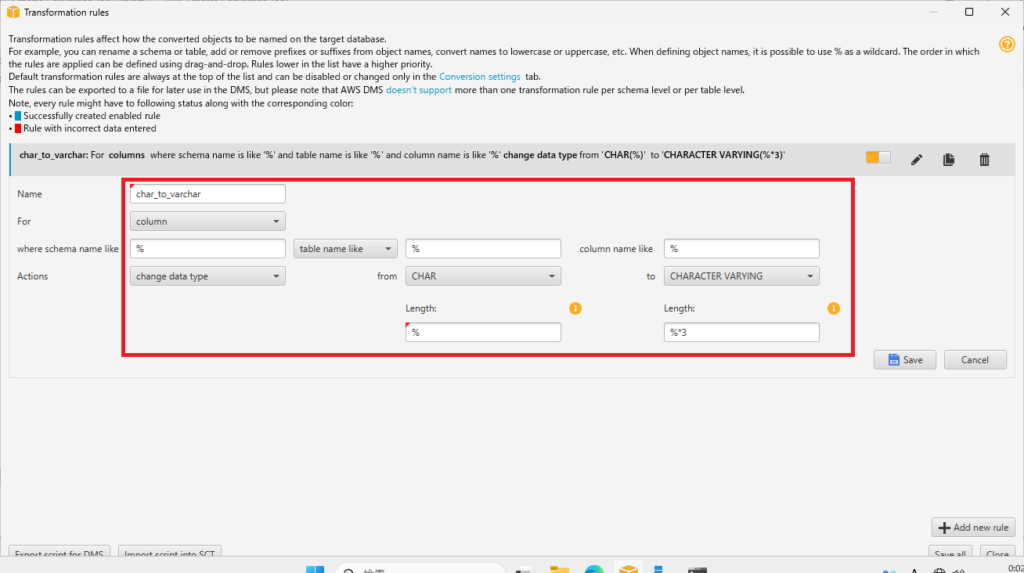Viewport: 1024px width, 573px height.
Task: Expand the 'from' CHAR type dropdown
Action: pyautogui.click(x=483, y=276)
